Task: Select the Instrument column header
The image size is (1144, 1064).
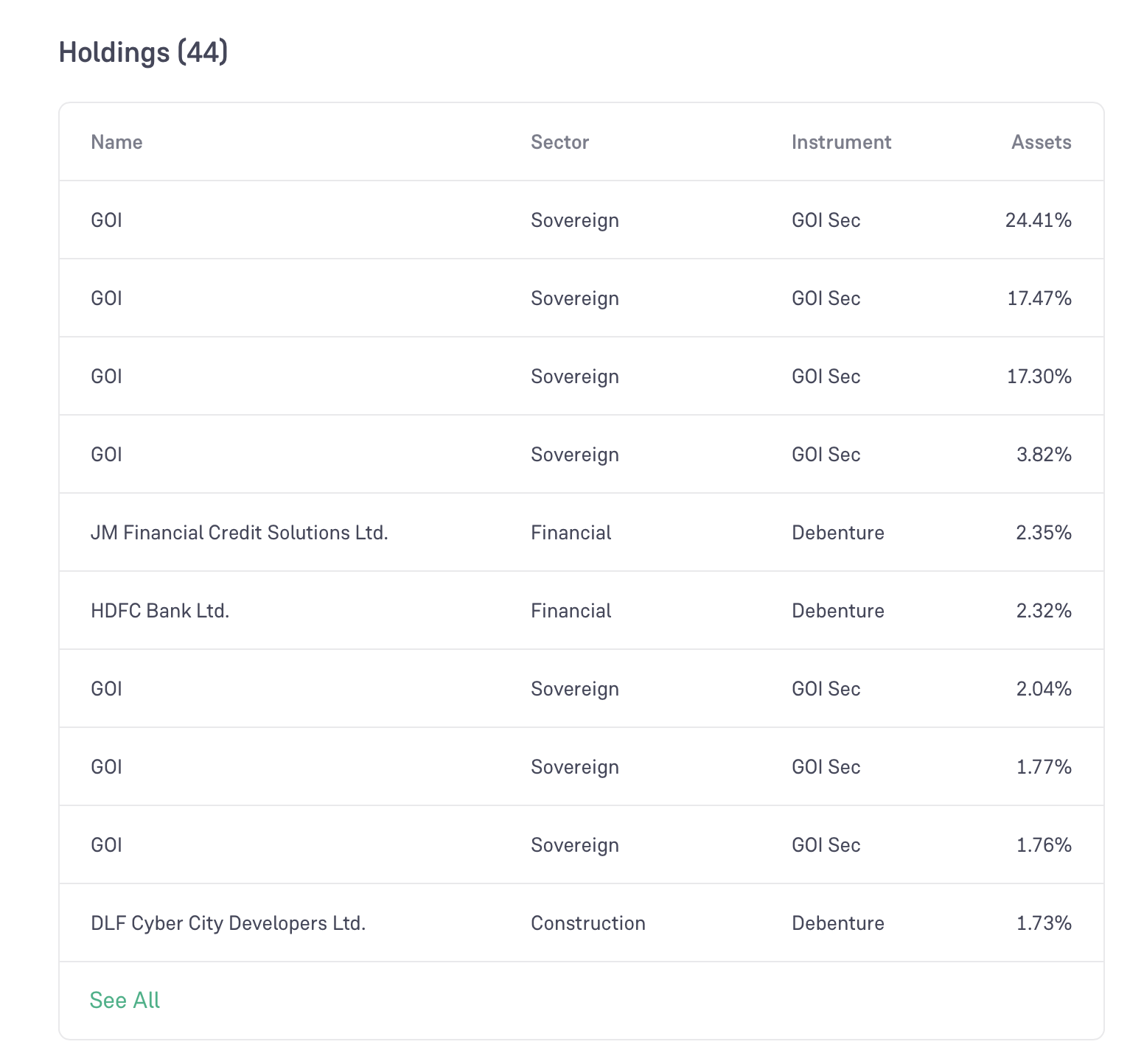Action: [841, 142]
